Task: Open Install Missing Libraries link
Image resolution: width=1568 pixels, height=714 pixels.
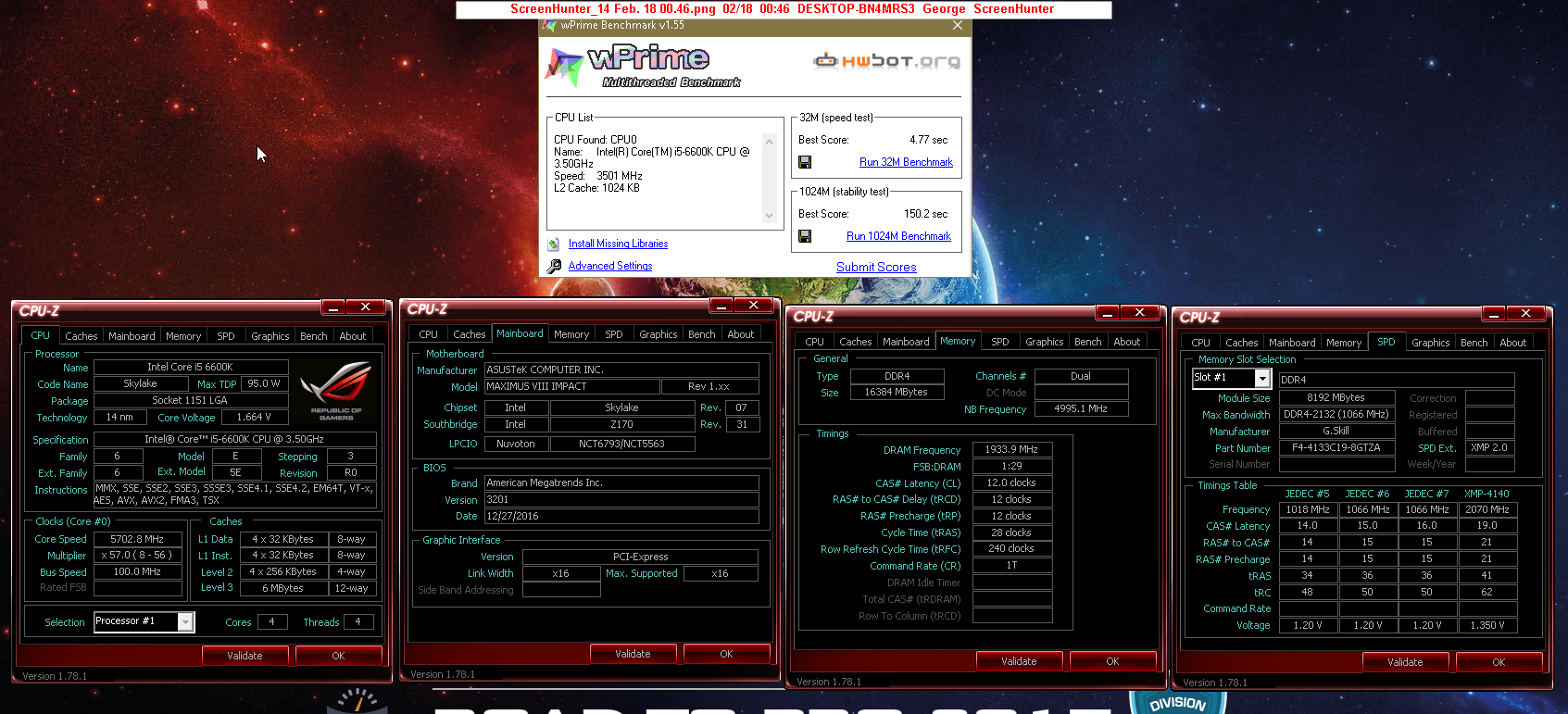Action: 618,244
